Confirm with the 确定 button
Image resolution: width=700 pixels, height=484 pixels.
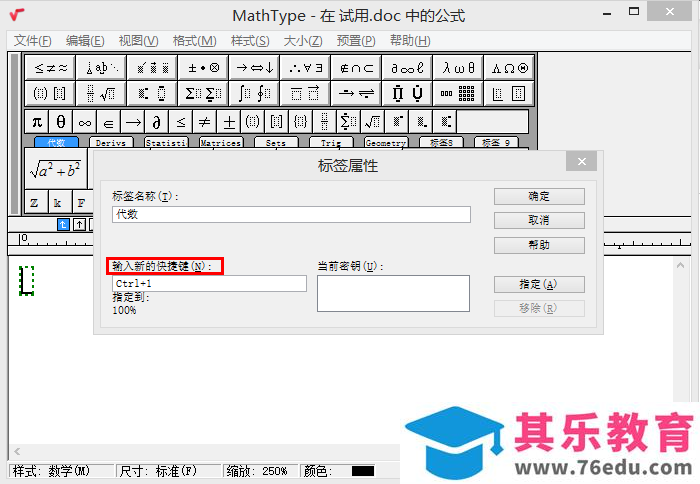(x=539, y=196)
